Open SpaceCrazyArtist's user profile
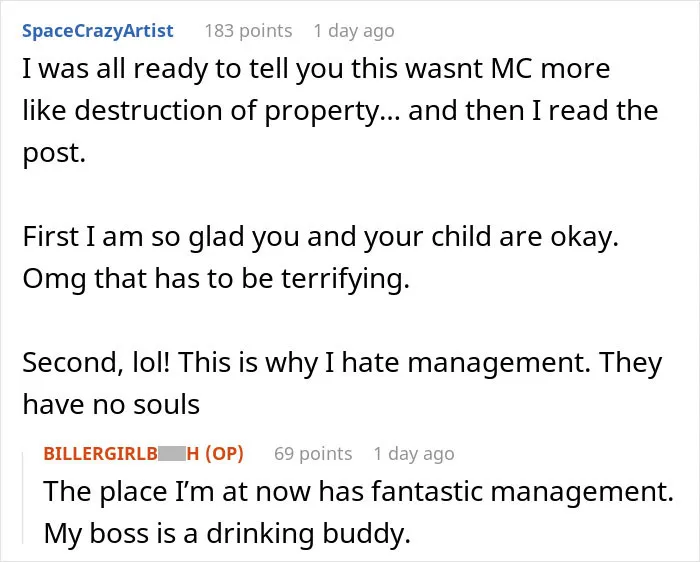700x562 pixels. pyautogui.click(x=98, y=31)
